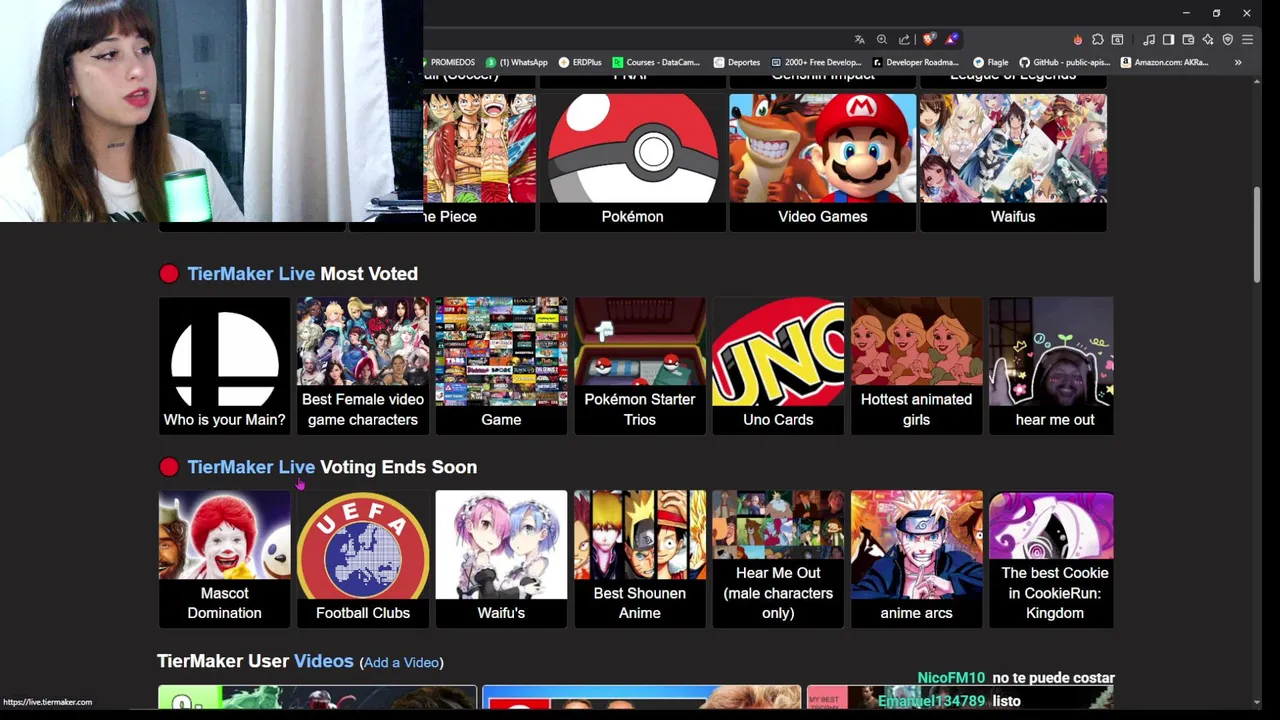Click TierMaker Live link beside Most Voted
This screenshot has height=720, width=1280.
coord(251,274)
